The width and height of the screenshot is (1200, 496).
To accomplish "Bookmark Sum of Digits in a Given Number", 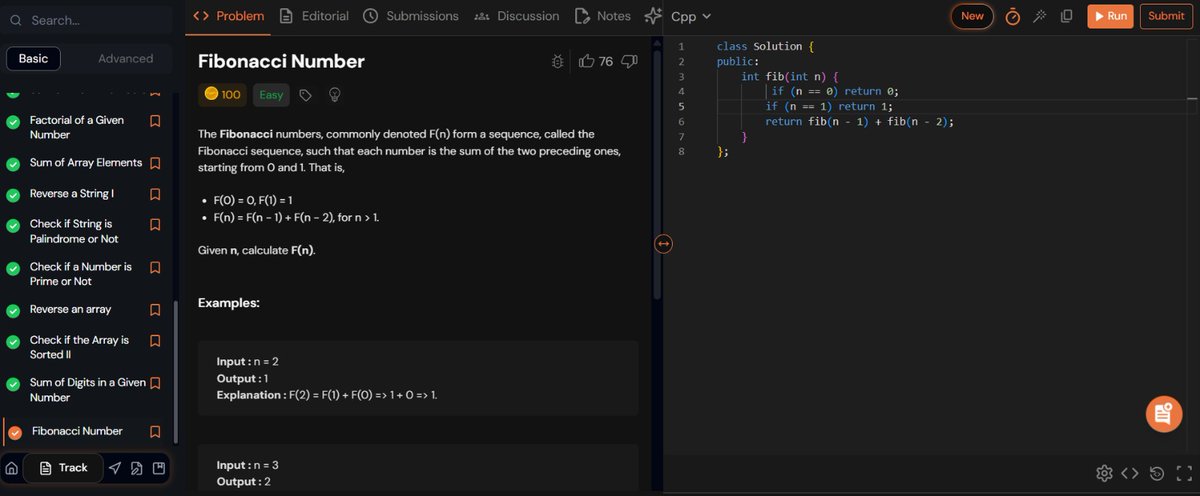I will [155, 384].
